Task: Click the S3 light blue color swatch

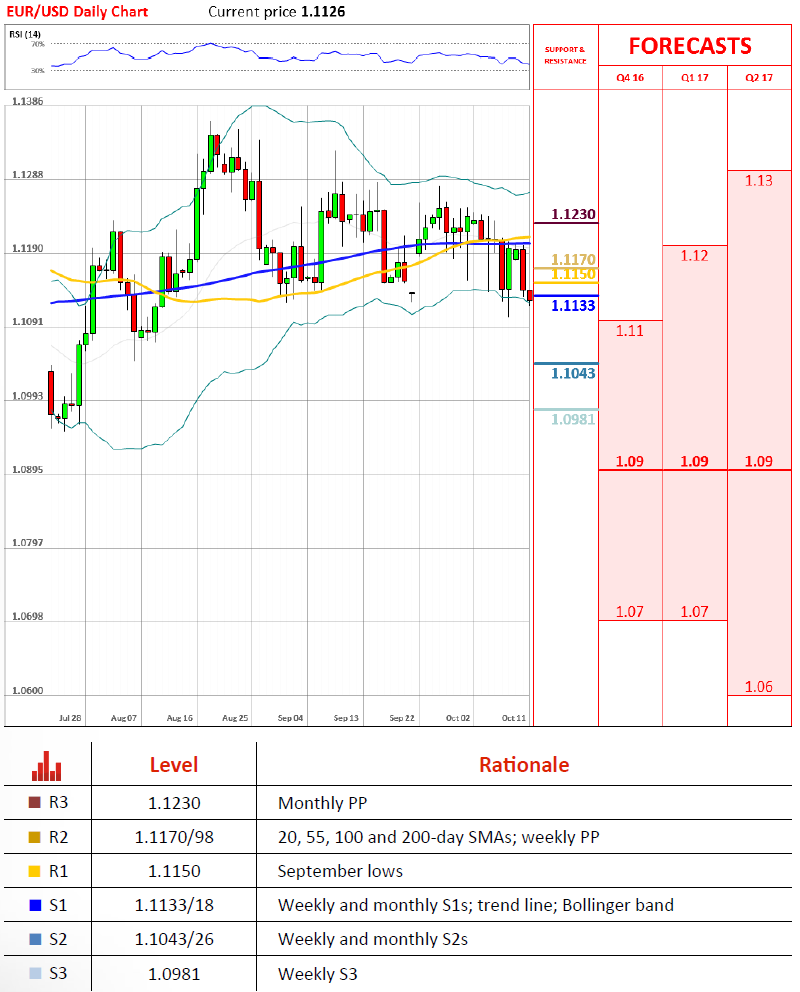Action: 35,973
